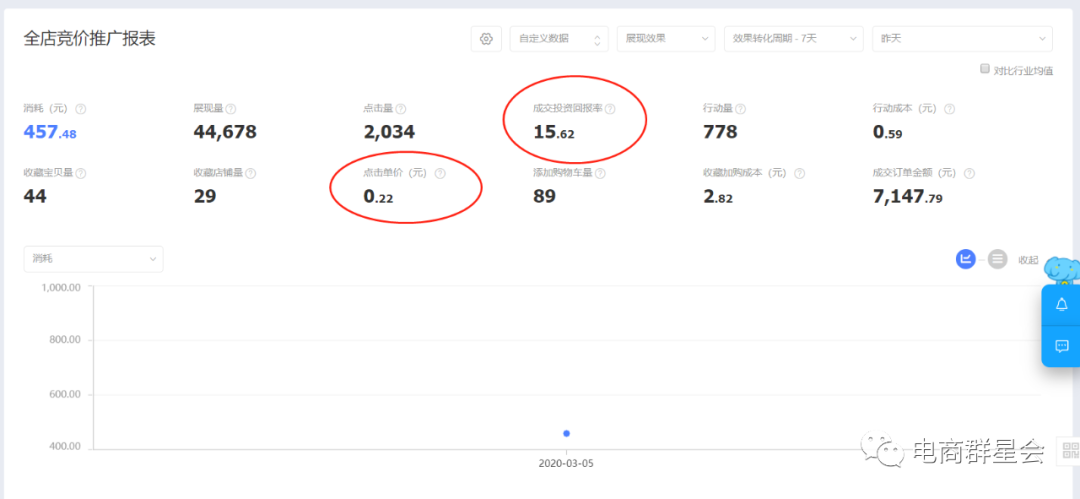The width and height of the screenshot is (1080, 499).
Task: Click the blue data point on chart
Action: coord(566,434)
